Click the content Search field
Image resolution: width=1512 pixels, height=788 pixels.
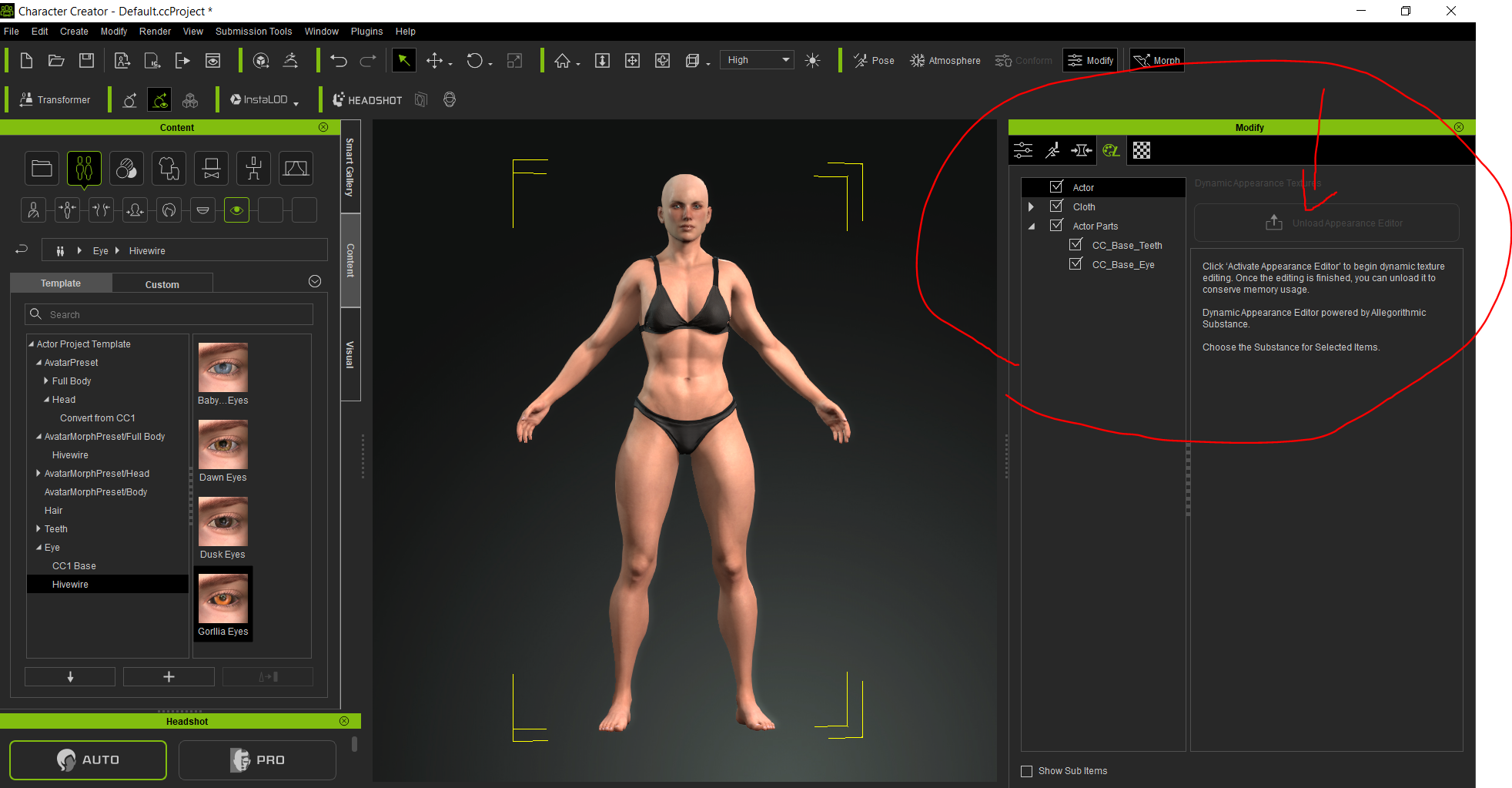point(169,314)
